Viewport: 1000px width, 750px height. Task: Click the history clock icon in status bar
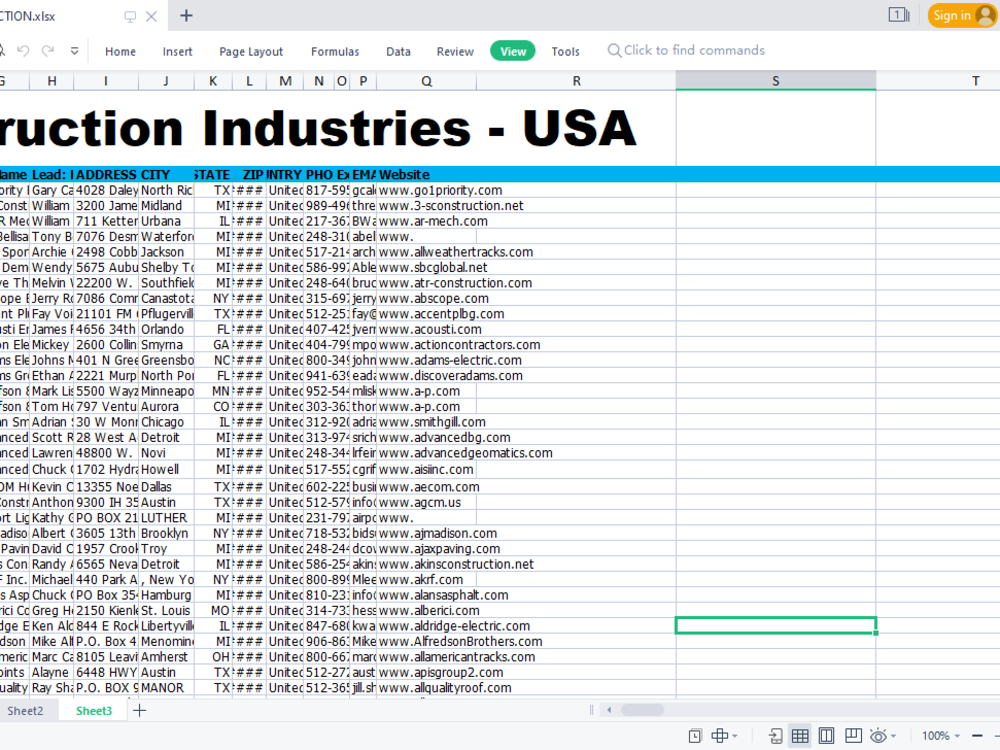pos(695,736)
